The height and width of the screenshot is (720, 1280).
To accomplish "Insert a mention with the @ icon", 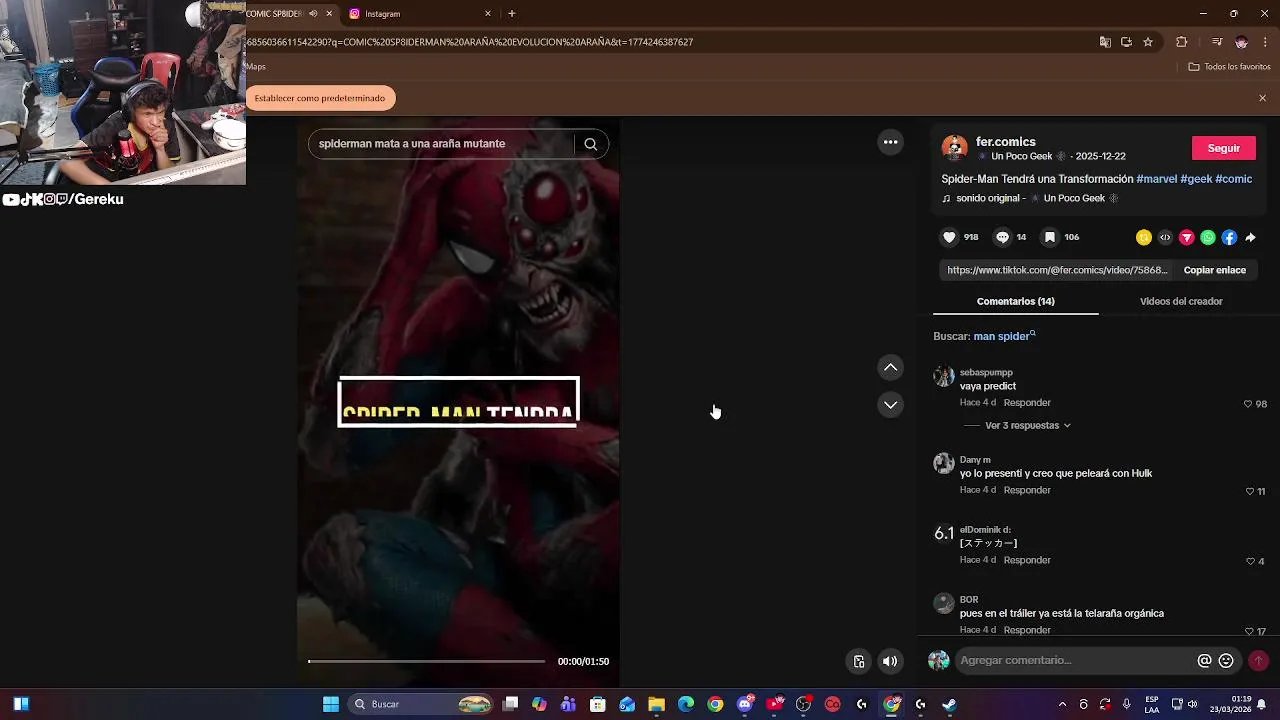I will tap(1204, 661).
